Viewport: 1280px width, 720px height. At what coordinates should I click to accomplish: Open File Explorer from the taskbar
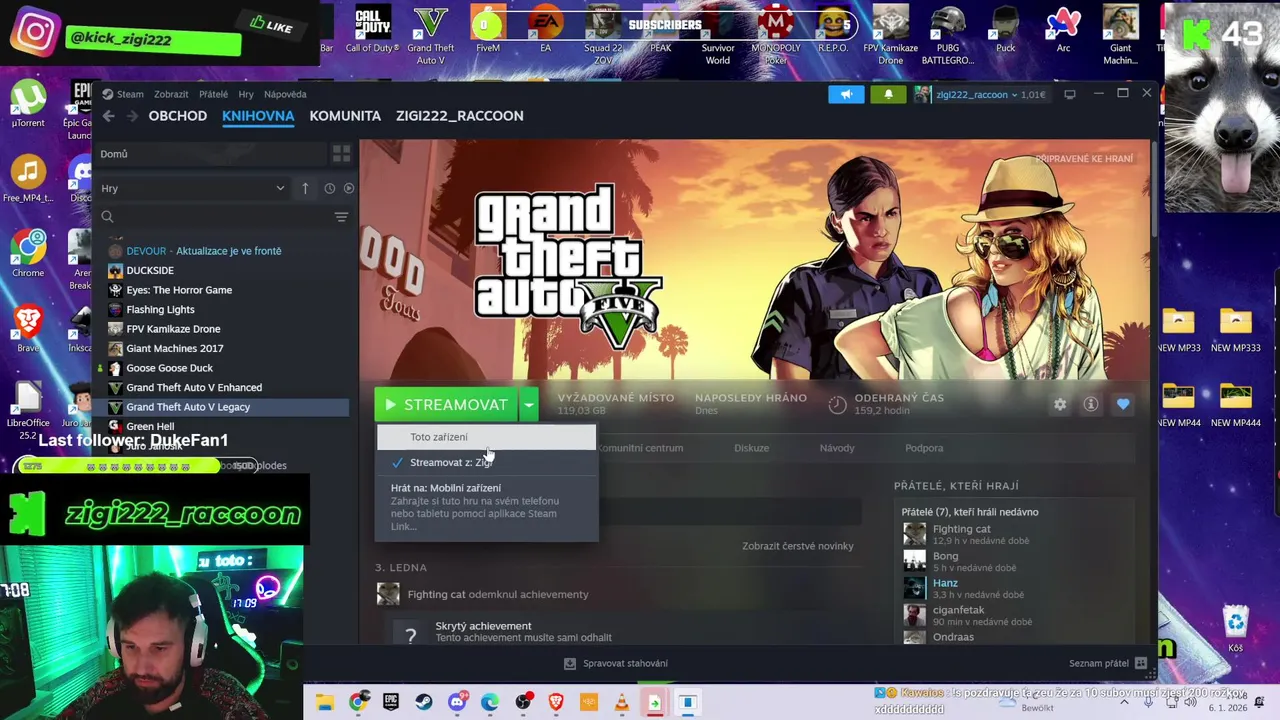tap(325, 703)
